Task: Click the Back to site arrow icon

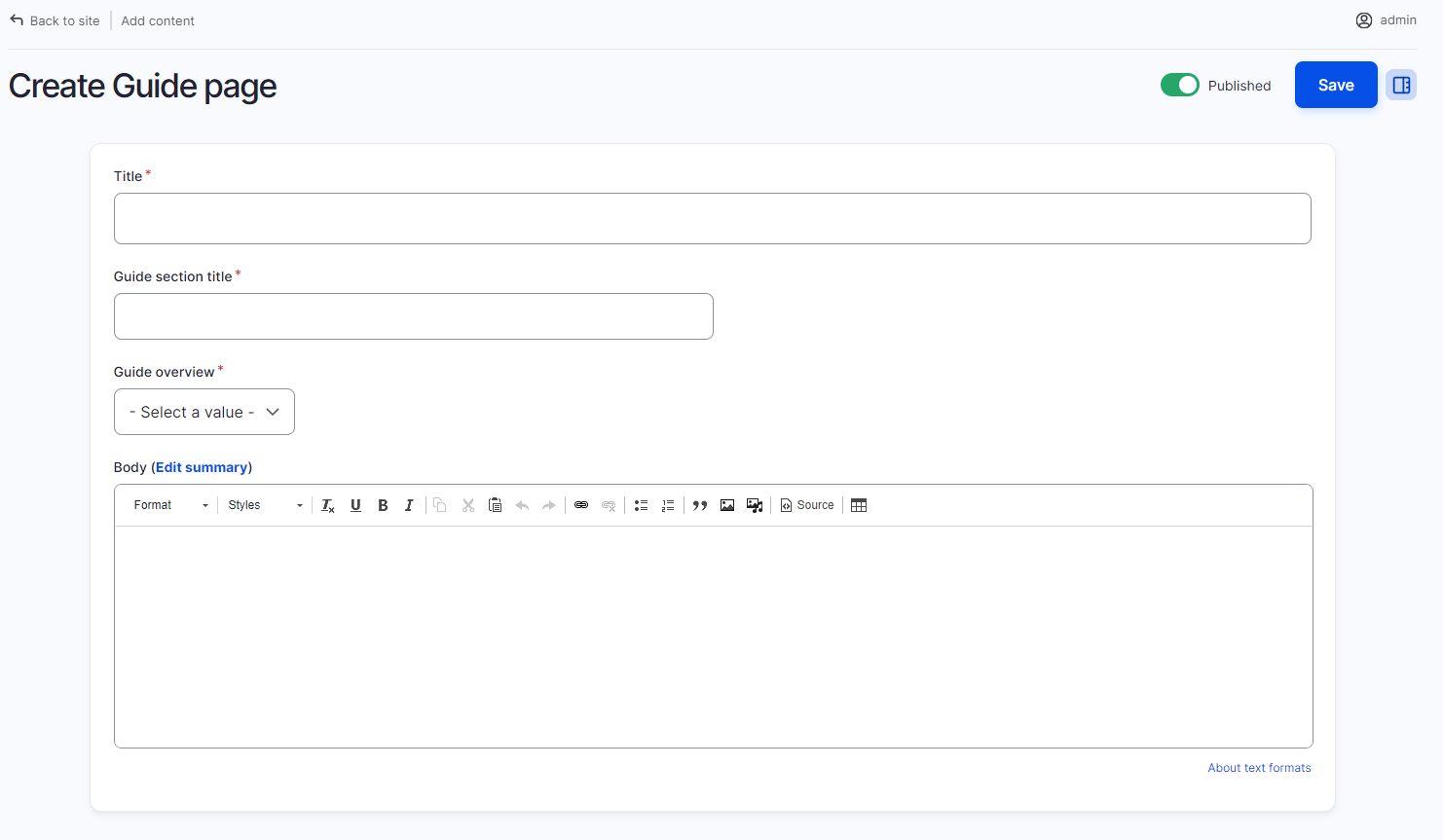Action: coord(17,20)
